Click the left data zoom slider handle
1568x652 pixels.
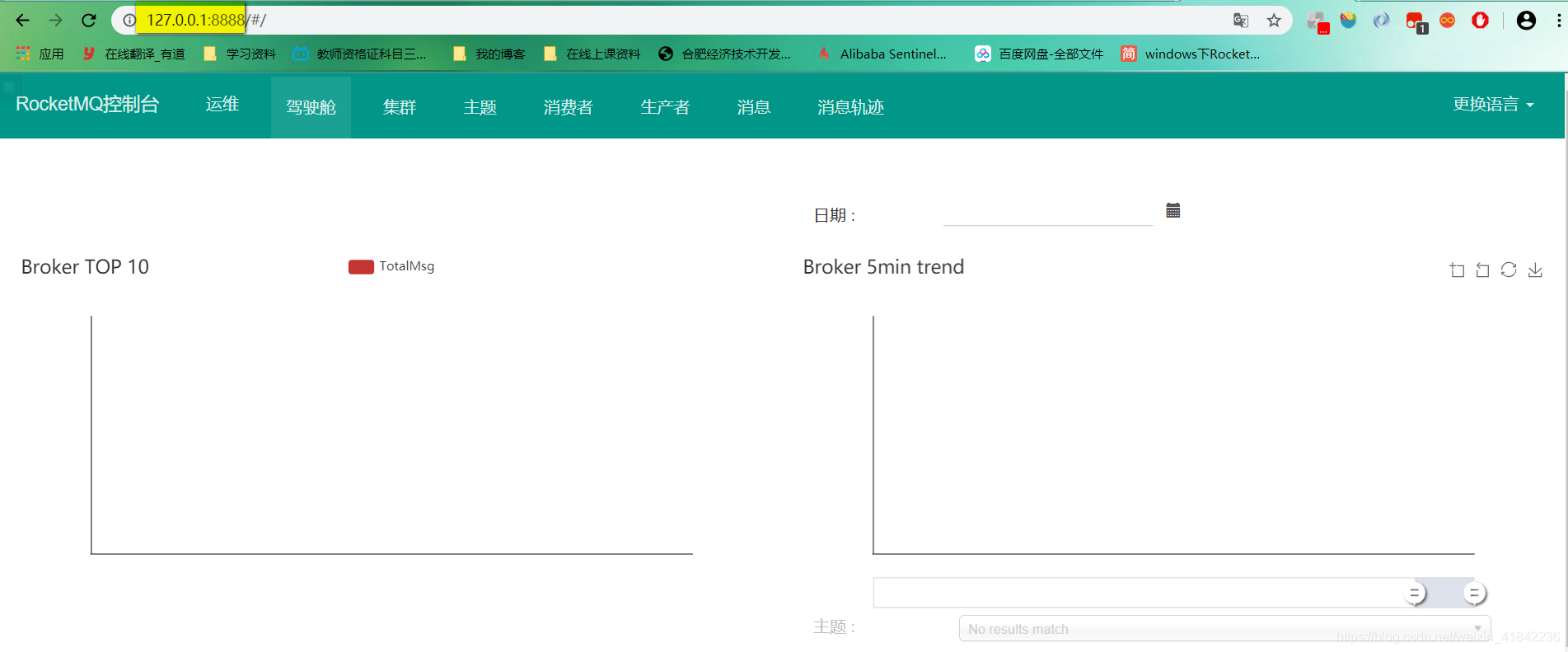pos(1415,593)
